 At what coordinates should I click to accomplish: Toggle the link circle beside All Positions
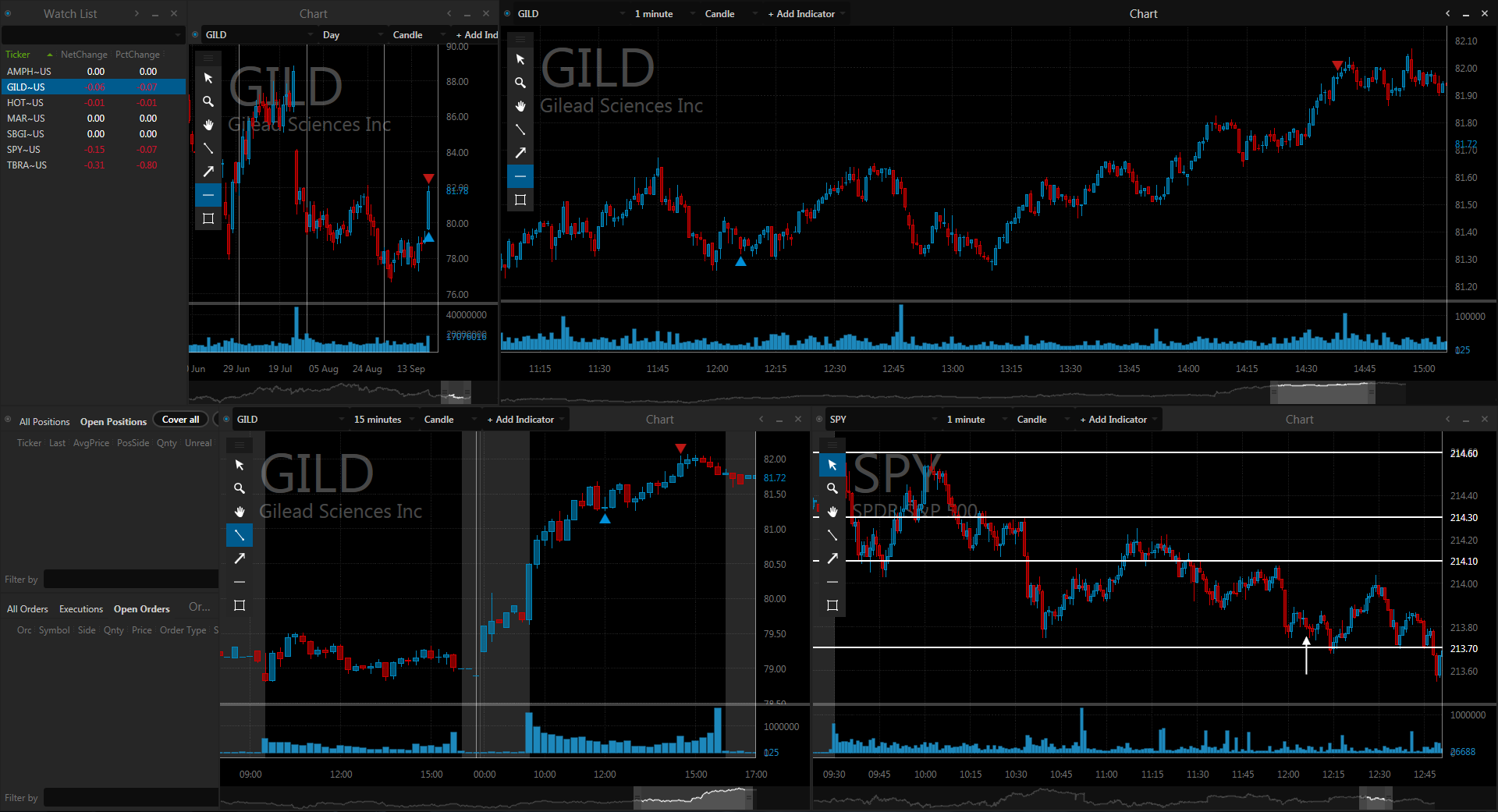coord(8,420)
